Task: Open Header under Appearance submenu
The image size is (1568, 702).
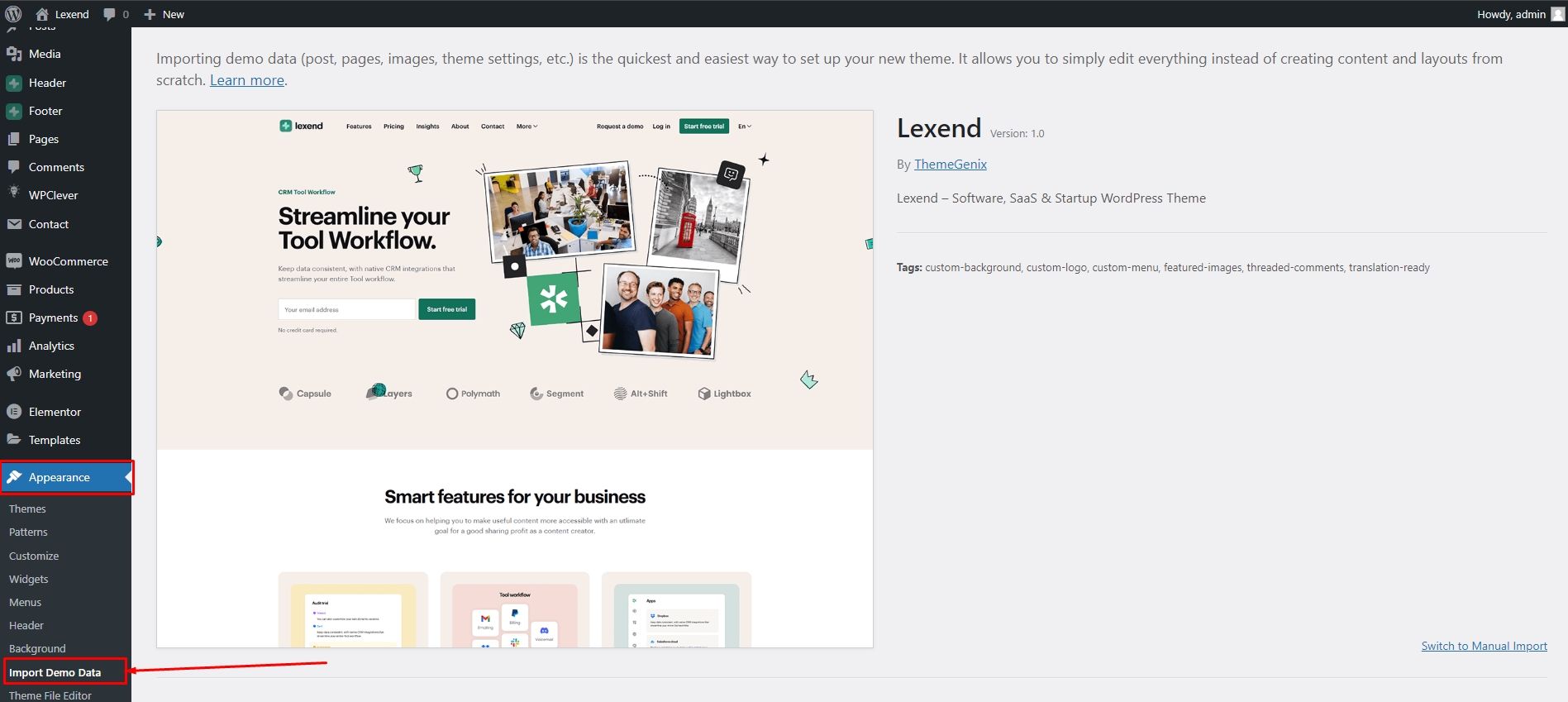Action: tap(26, 625)
